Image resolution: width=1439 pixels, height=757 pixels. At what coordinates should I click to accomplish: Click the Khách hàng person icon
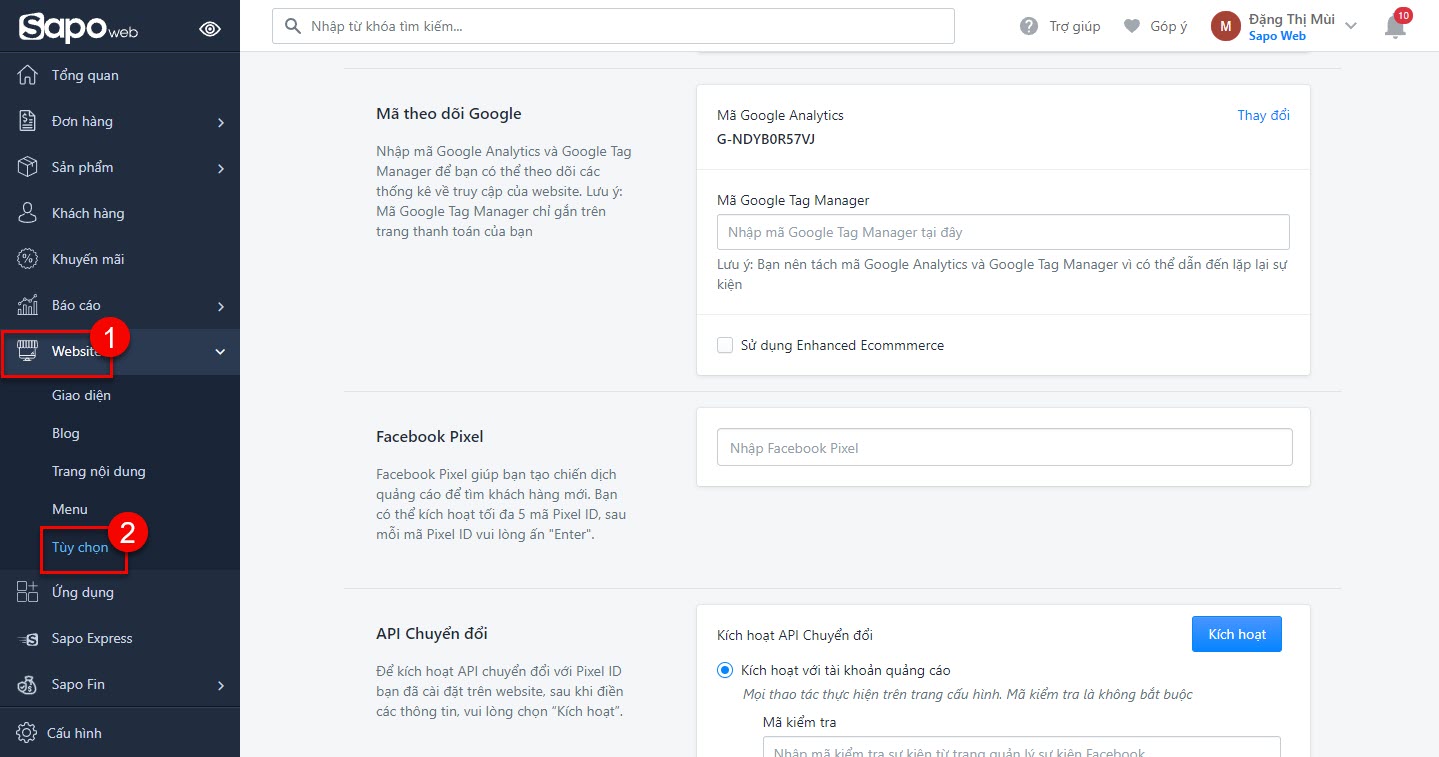[28, 213]
